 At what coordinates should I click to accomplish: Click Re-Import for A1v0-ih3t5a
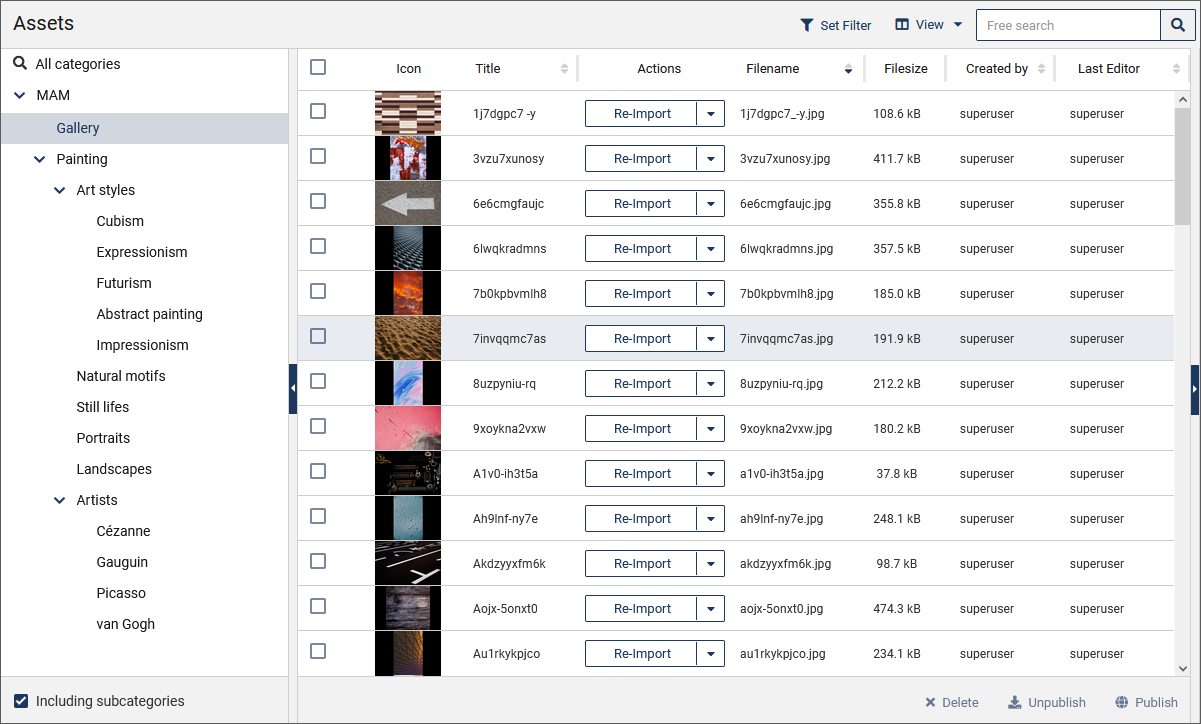point(641,474)
